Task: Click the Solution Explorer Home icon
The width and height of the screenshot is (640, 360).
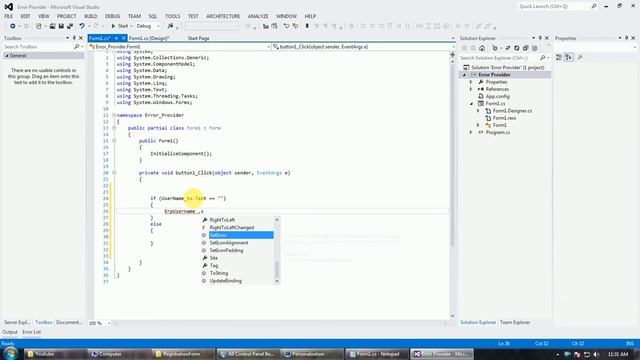Action: coord(482,48)
